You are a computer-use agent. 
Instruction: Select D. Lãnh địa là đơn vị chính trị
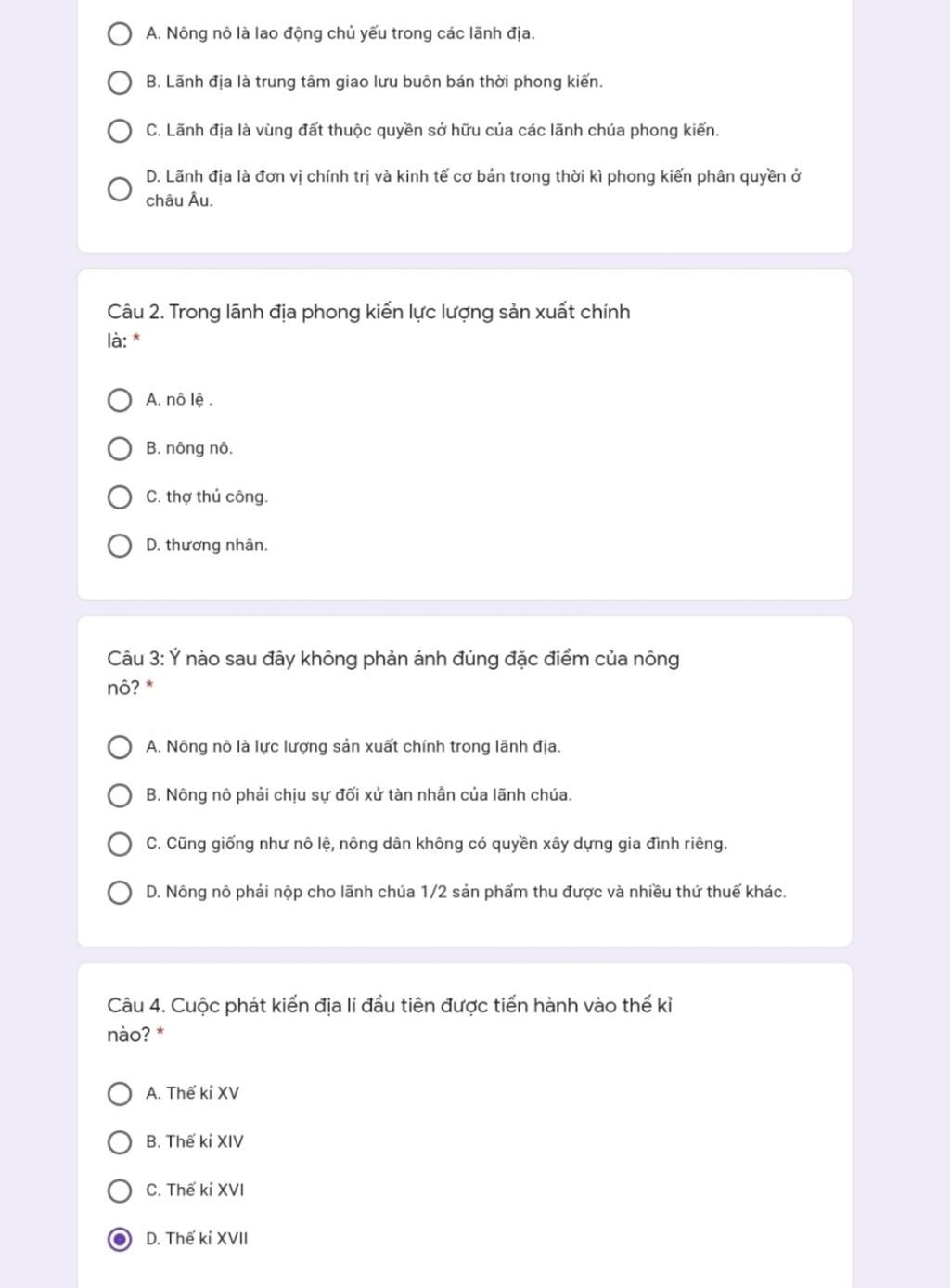[120, 189]
